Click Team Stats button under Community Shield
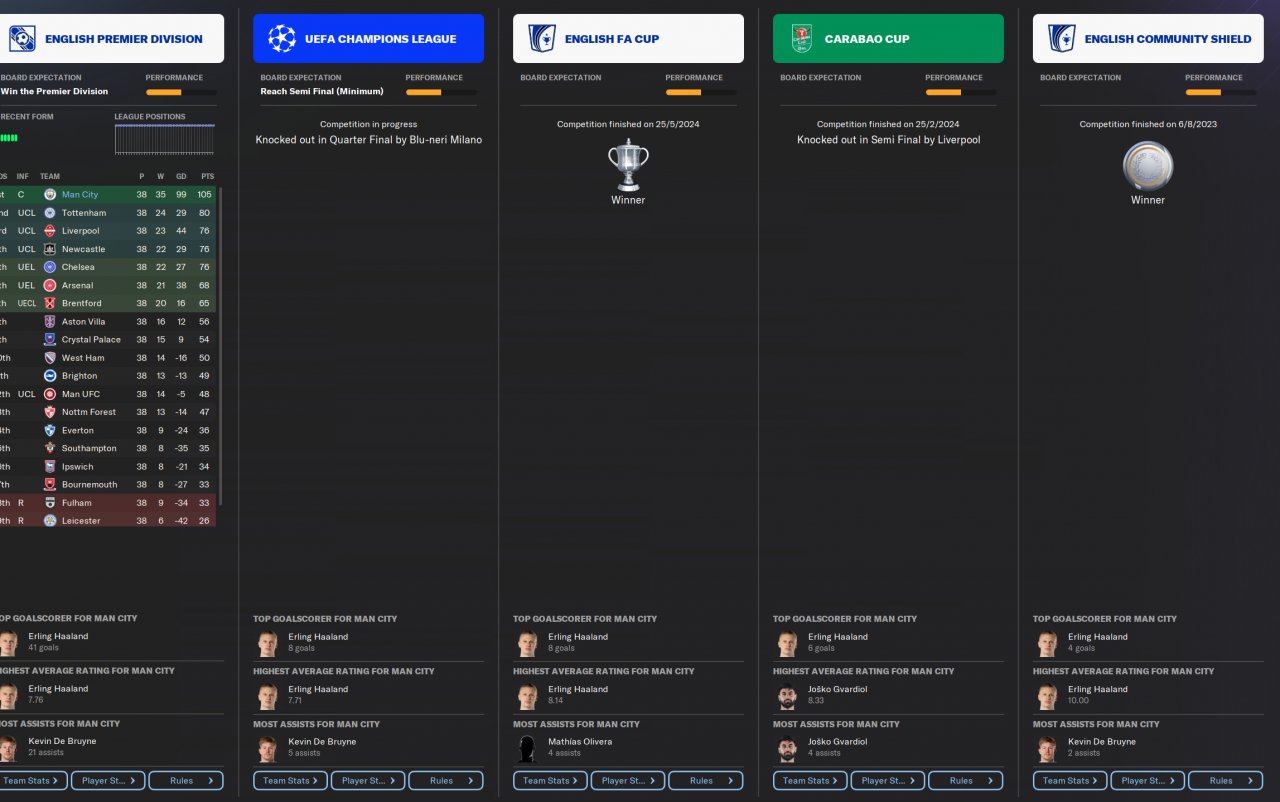The height and width of the screenshot is (802, 1280). point(1070,781)
